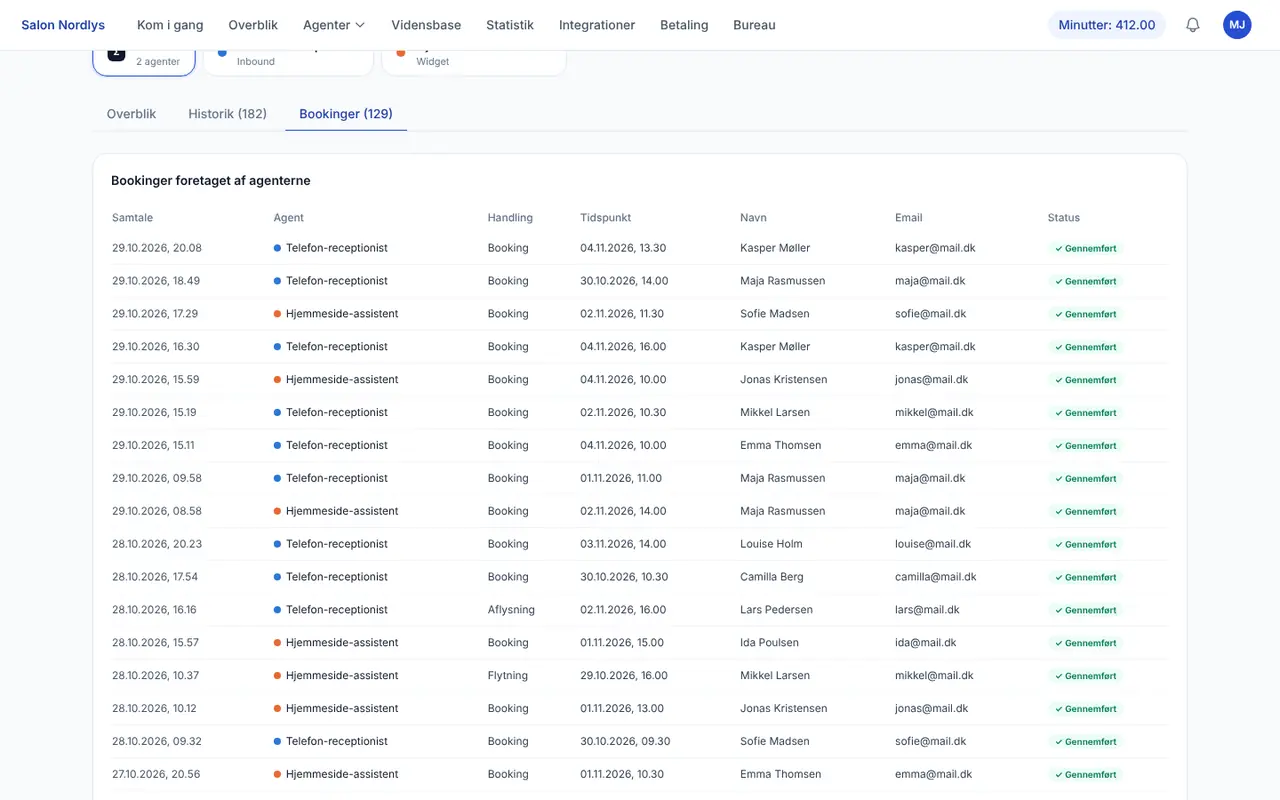Click the Navn column header
This screenshot has height=800, width=1280.
tap(753, 217)
